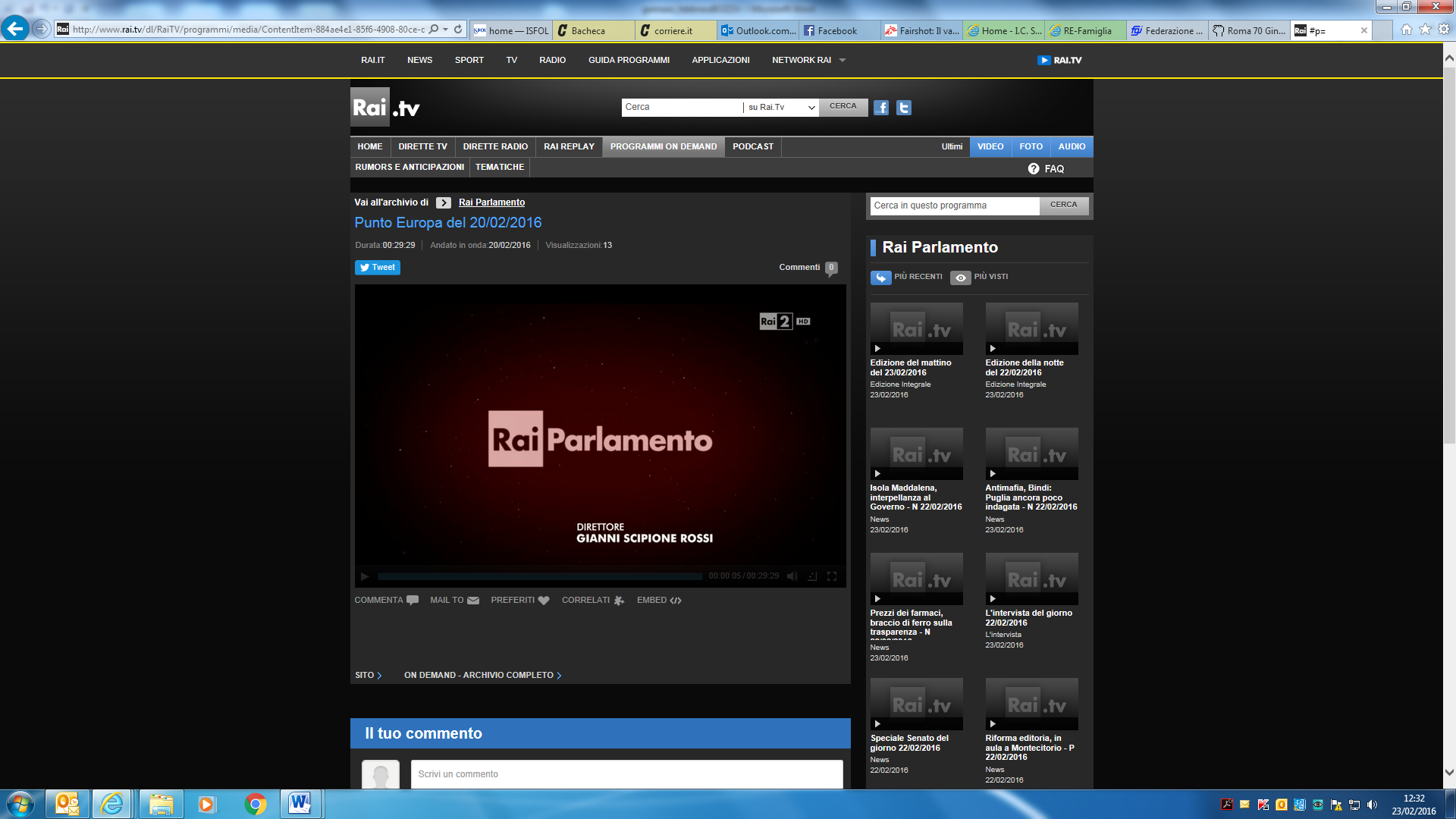
Task: Mute the video player volume
Action: (792, 576)
